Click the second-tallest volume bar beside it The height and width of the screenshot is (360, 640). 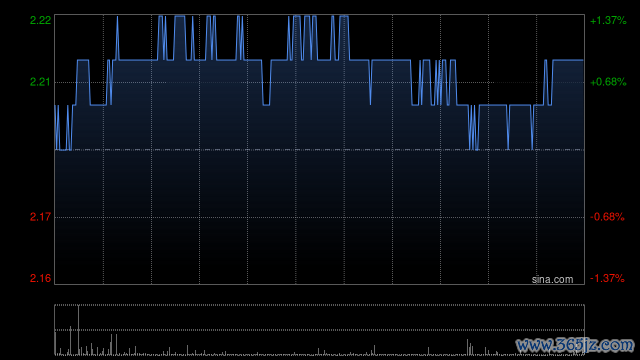pyautogui.click(x=71, y=340)
